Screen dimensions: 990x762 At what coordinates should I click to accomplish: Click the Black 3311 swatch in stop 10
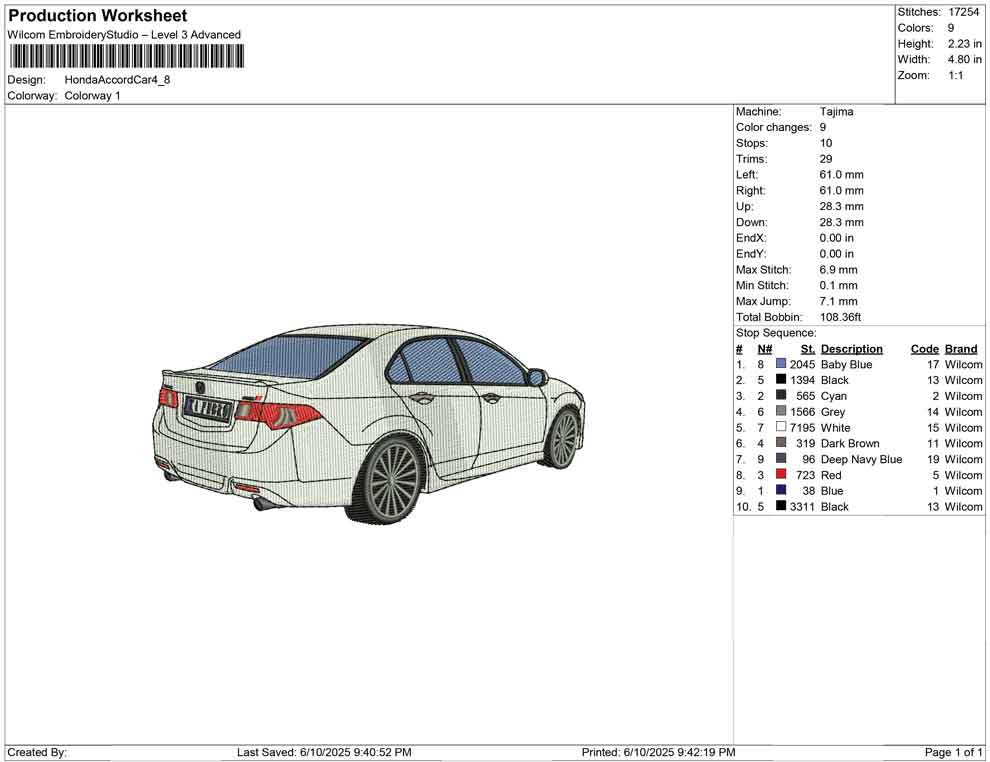point(781,507)
